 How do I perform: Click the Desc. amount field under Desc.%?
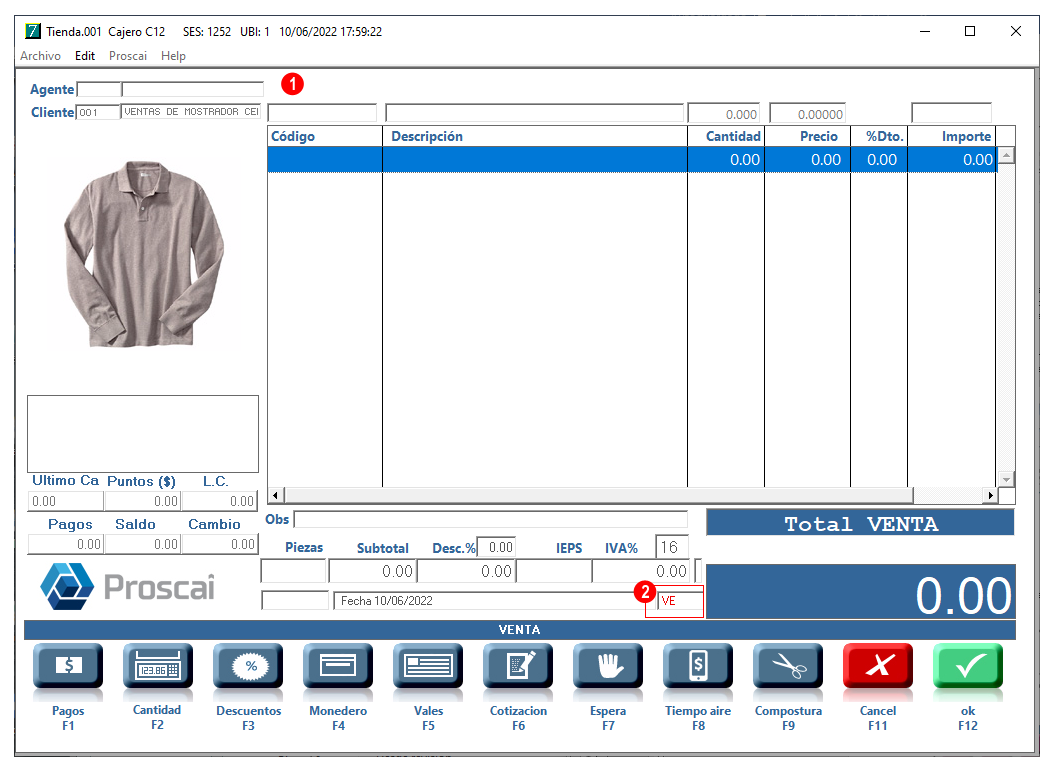pos(466,571)
